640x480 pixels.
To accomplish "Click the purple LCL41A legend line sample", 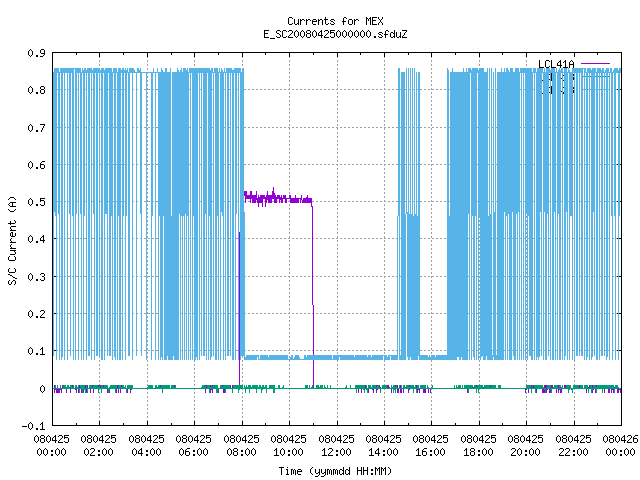I will 595,64.
